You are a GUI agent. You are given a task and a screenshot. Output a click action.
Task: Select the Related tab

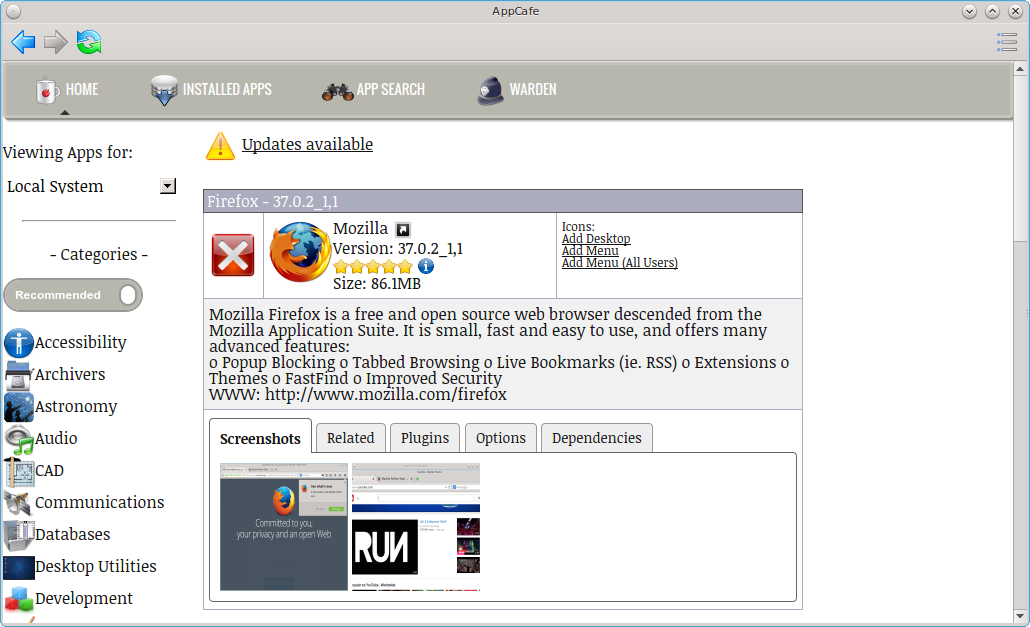tap(351, 438)
